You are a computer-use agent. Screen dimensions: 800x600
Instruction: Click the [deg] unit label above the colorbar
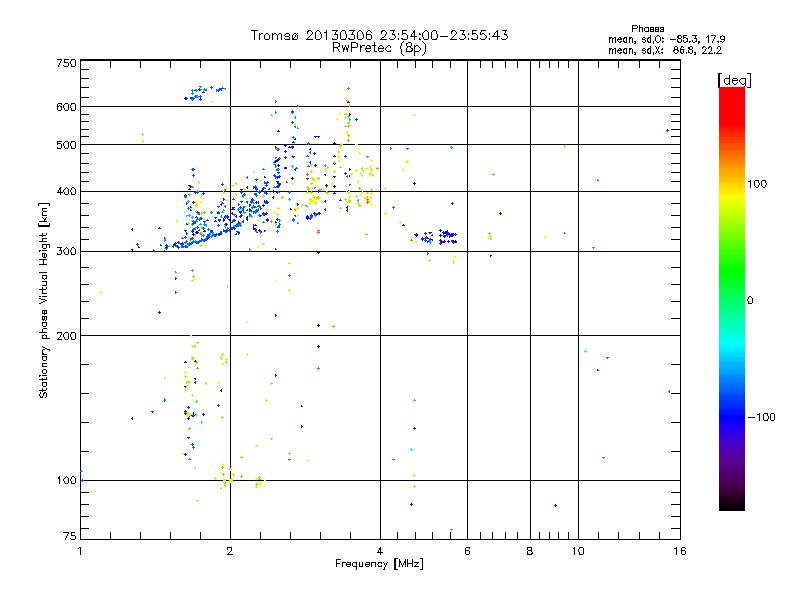click(x=734, y=80)
